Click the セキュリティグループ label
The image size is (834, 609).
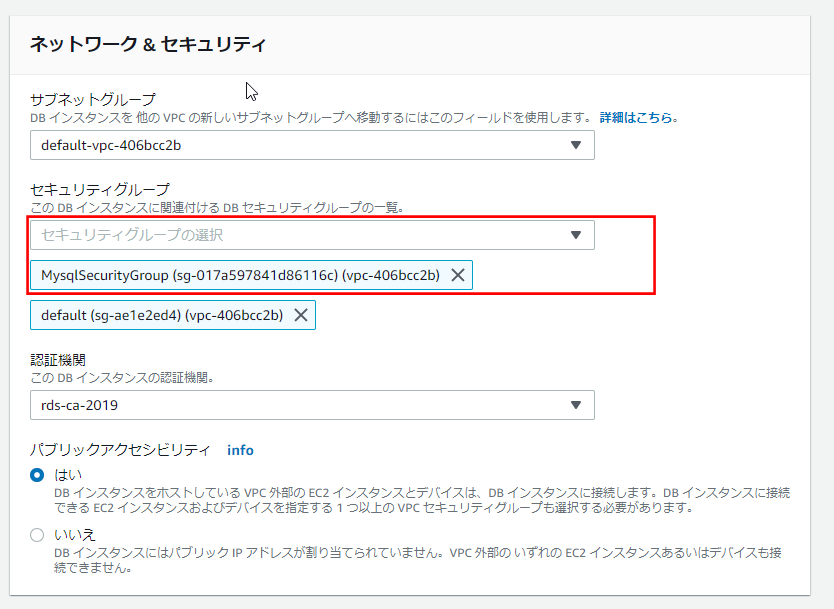100,189
